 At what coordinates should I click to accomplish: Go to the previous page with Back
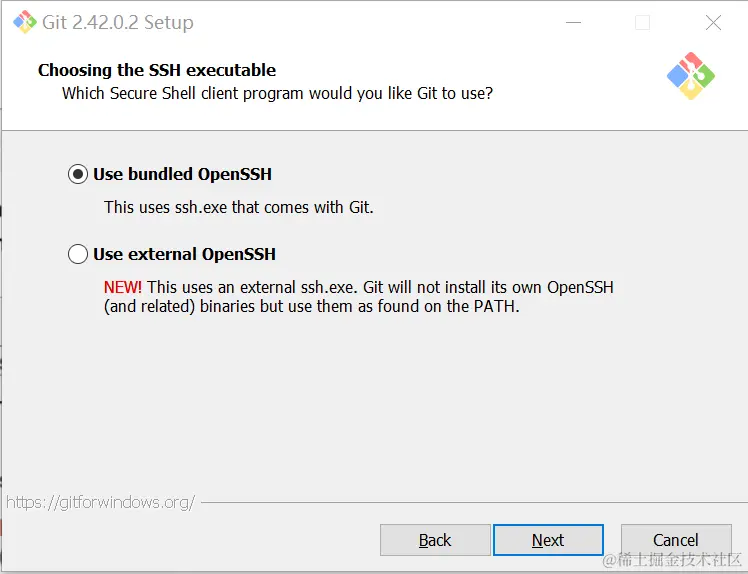click(435, 540)
